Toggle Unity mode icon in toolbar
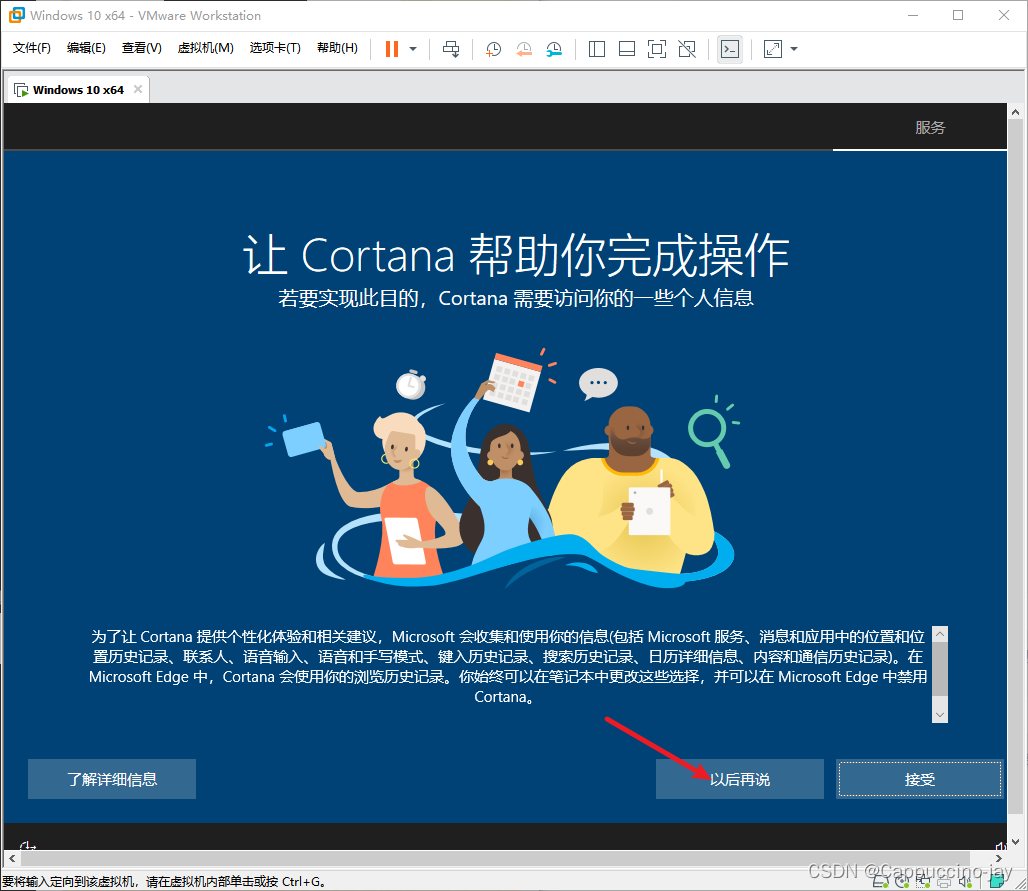This screenshot has height=891, width=1028. 686,49
